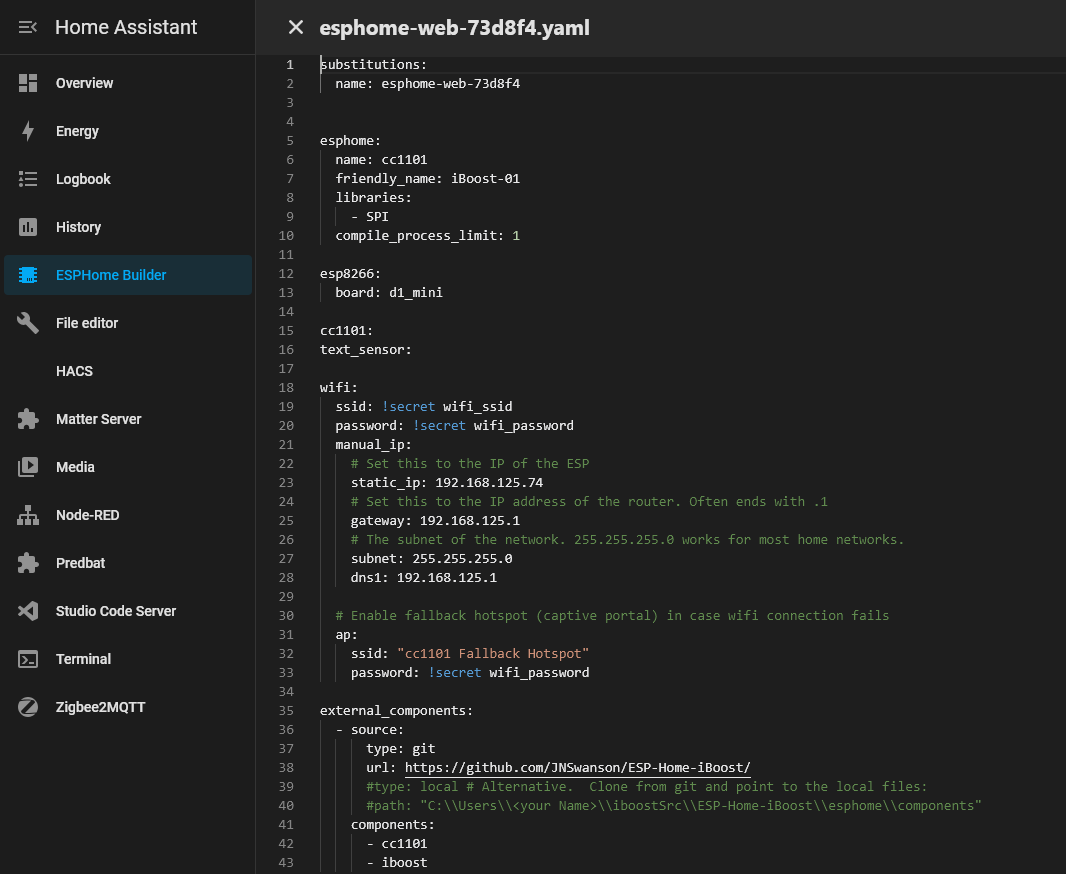Click 'type: git' line
Viewport: 1066px width, 874px height.
point(400,749)
